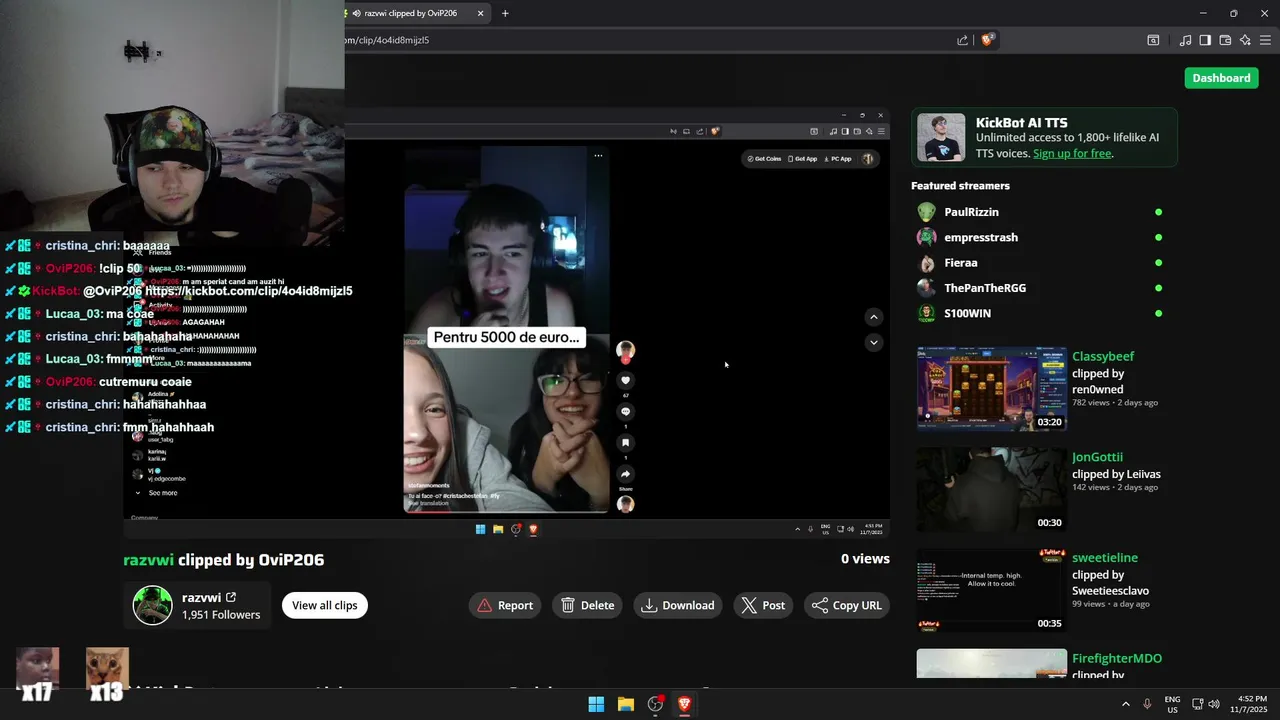
Task: Click the Brave icon in taskbar
Action: [685, 704]
